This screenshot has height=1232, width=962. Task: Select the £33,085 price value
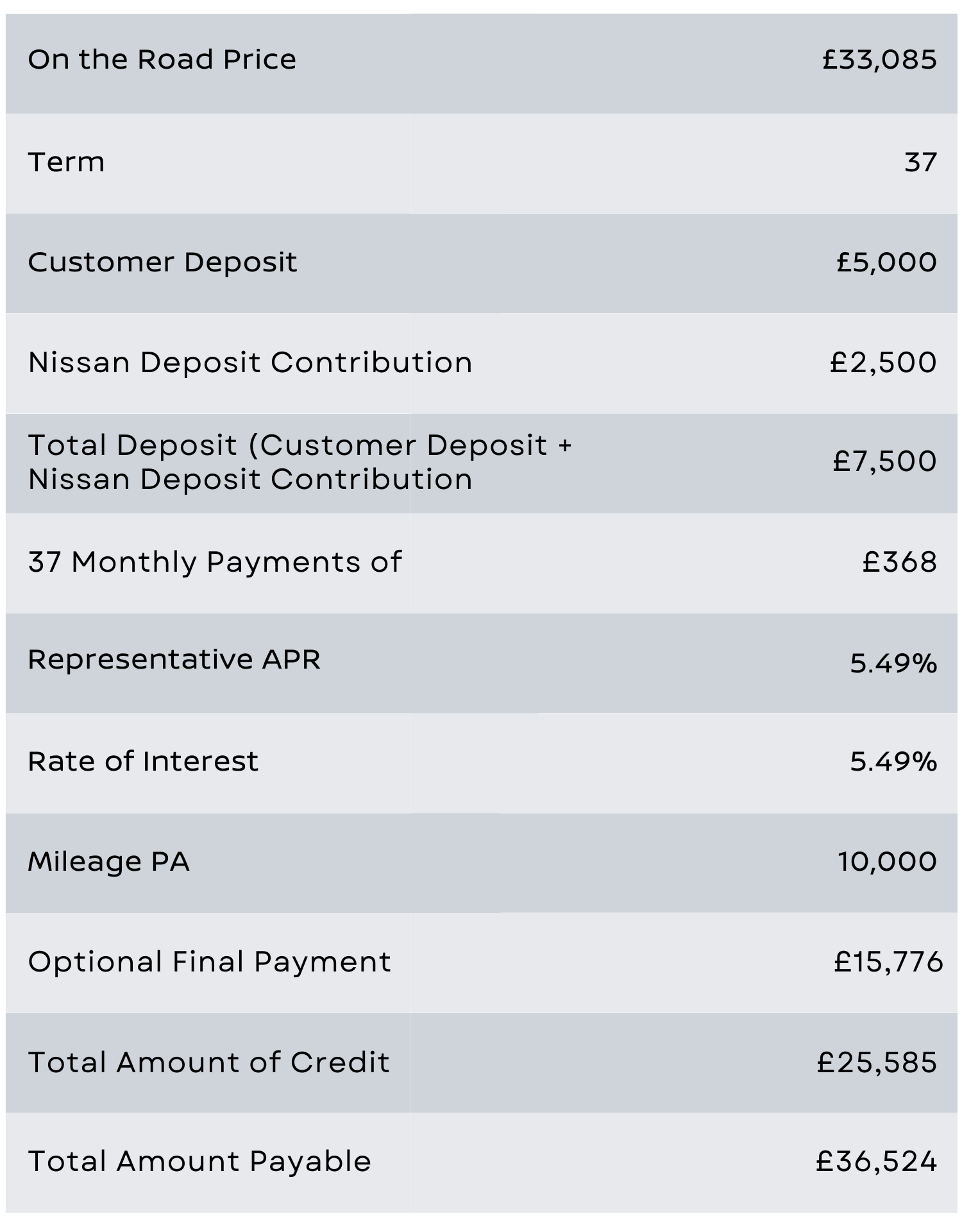coord(879,60)
